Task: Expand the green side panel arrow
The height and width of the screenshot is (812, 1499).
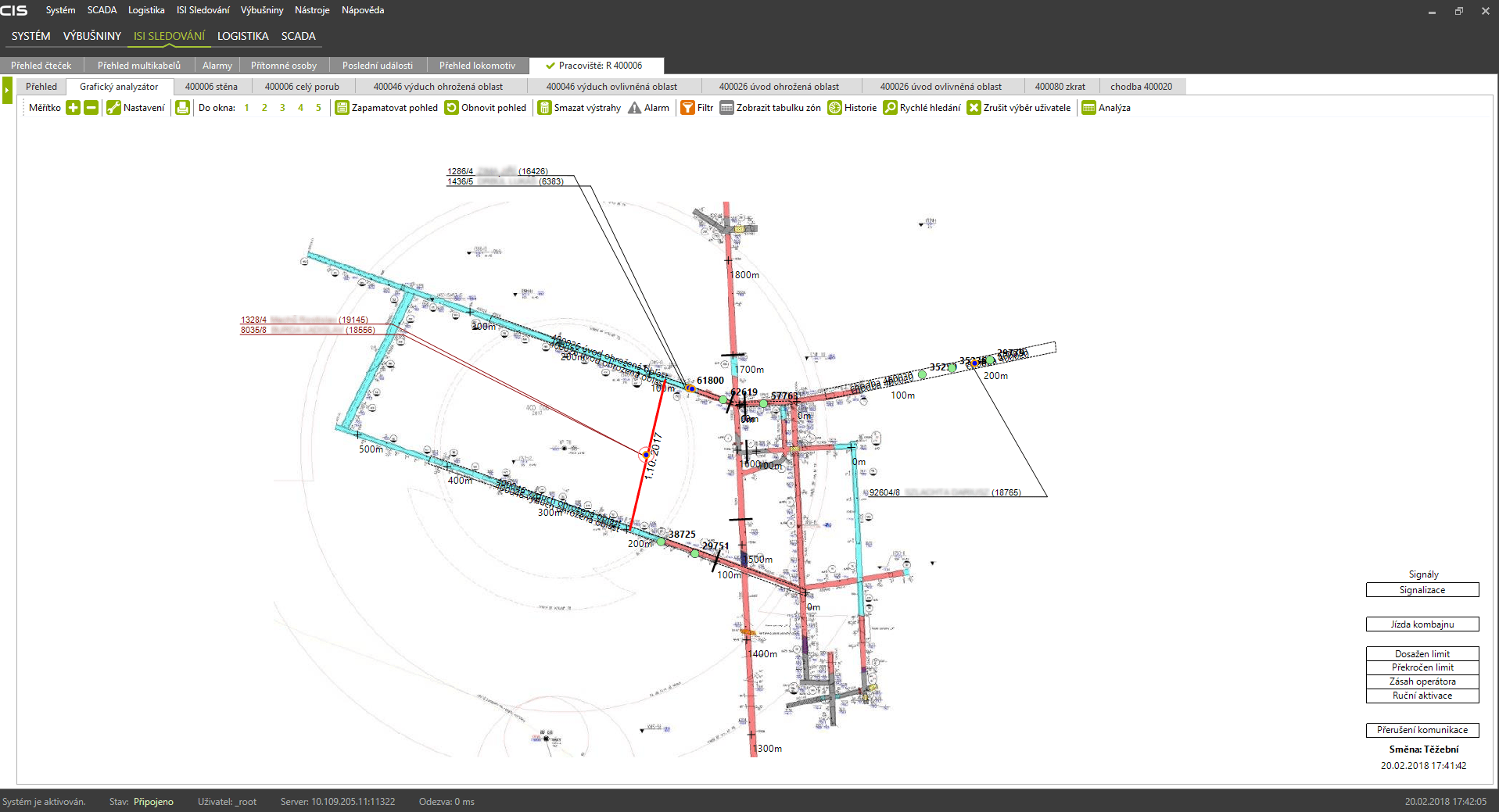Action: tap(7, 90)
